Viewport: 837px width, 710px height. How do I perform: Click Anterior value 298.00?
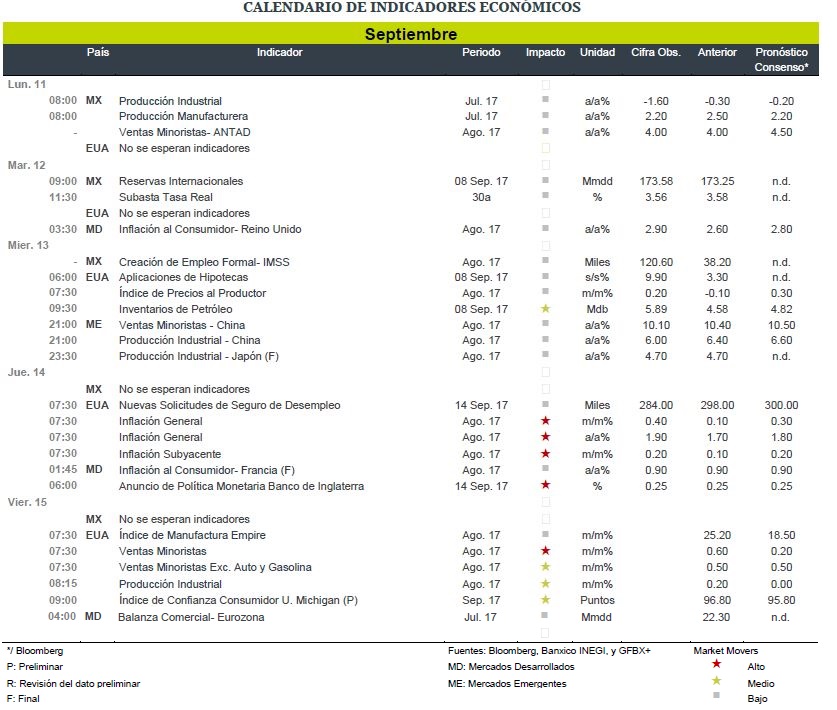[x=717, y=406]
